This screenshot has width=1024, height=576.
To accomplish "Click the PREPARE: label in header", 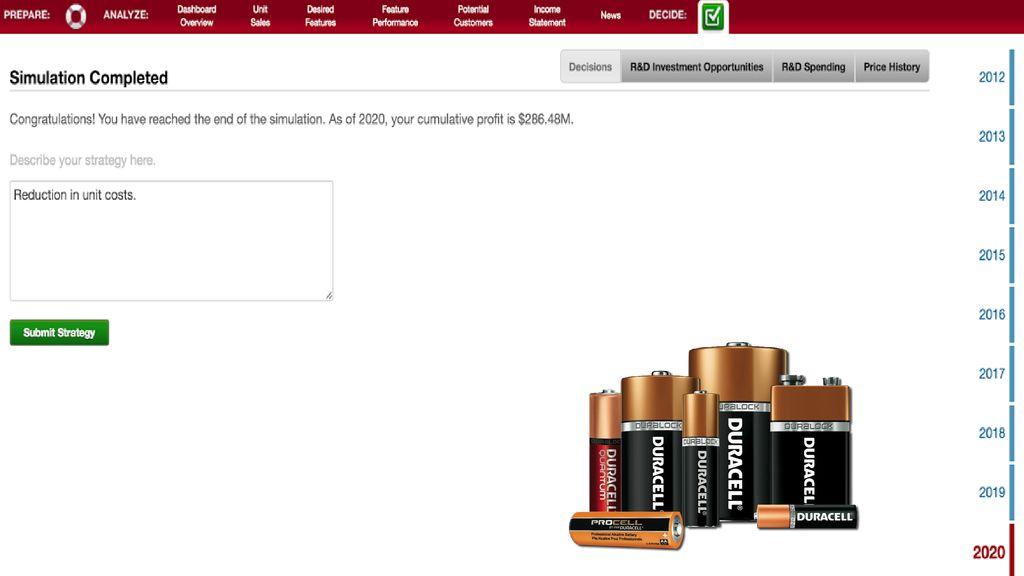I will (27, 15).
